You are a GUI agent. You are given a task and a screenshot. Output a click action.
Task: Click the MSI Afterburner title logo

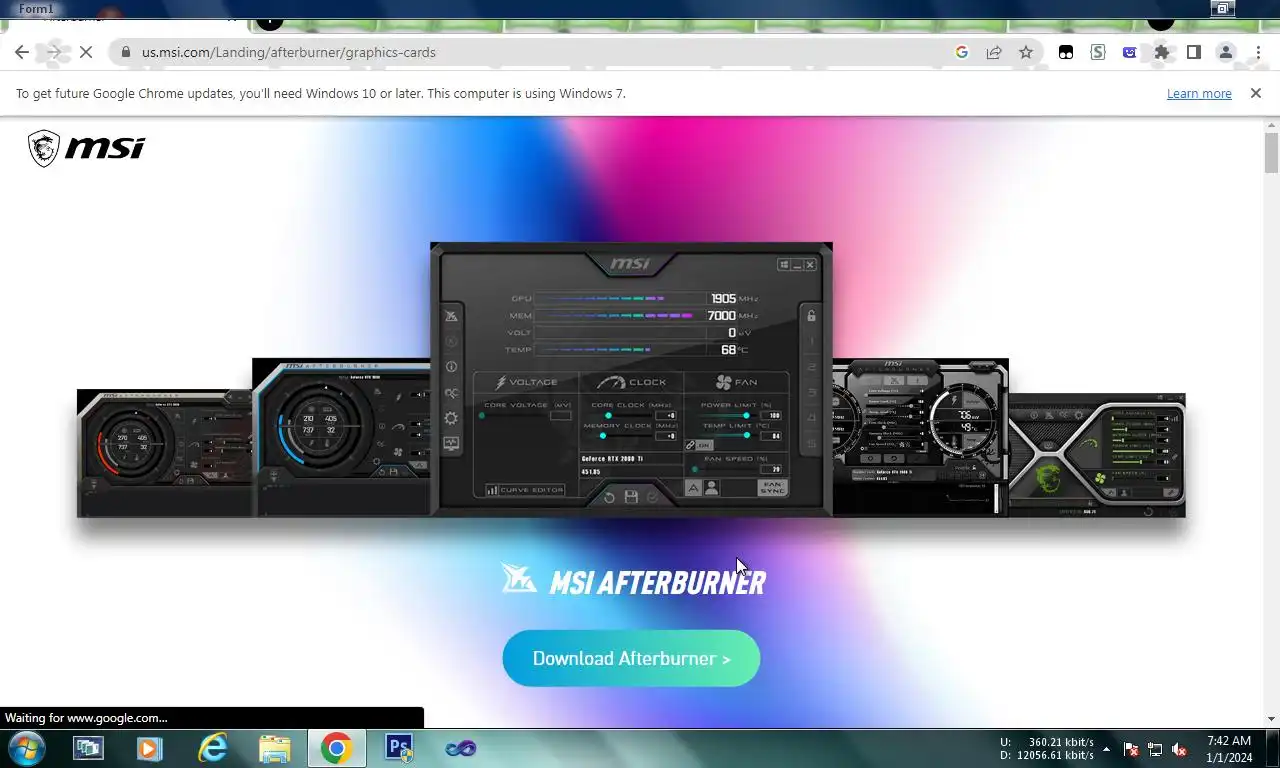click(x=633, y=580)
